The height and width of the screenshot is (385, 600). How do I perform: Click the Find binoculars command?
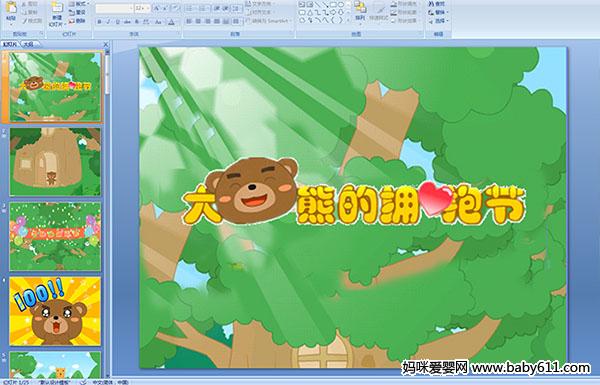(x=437, y=4)
